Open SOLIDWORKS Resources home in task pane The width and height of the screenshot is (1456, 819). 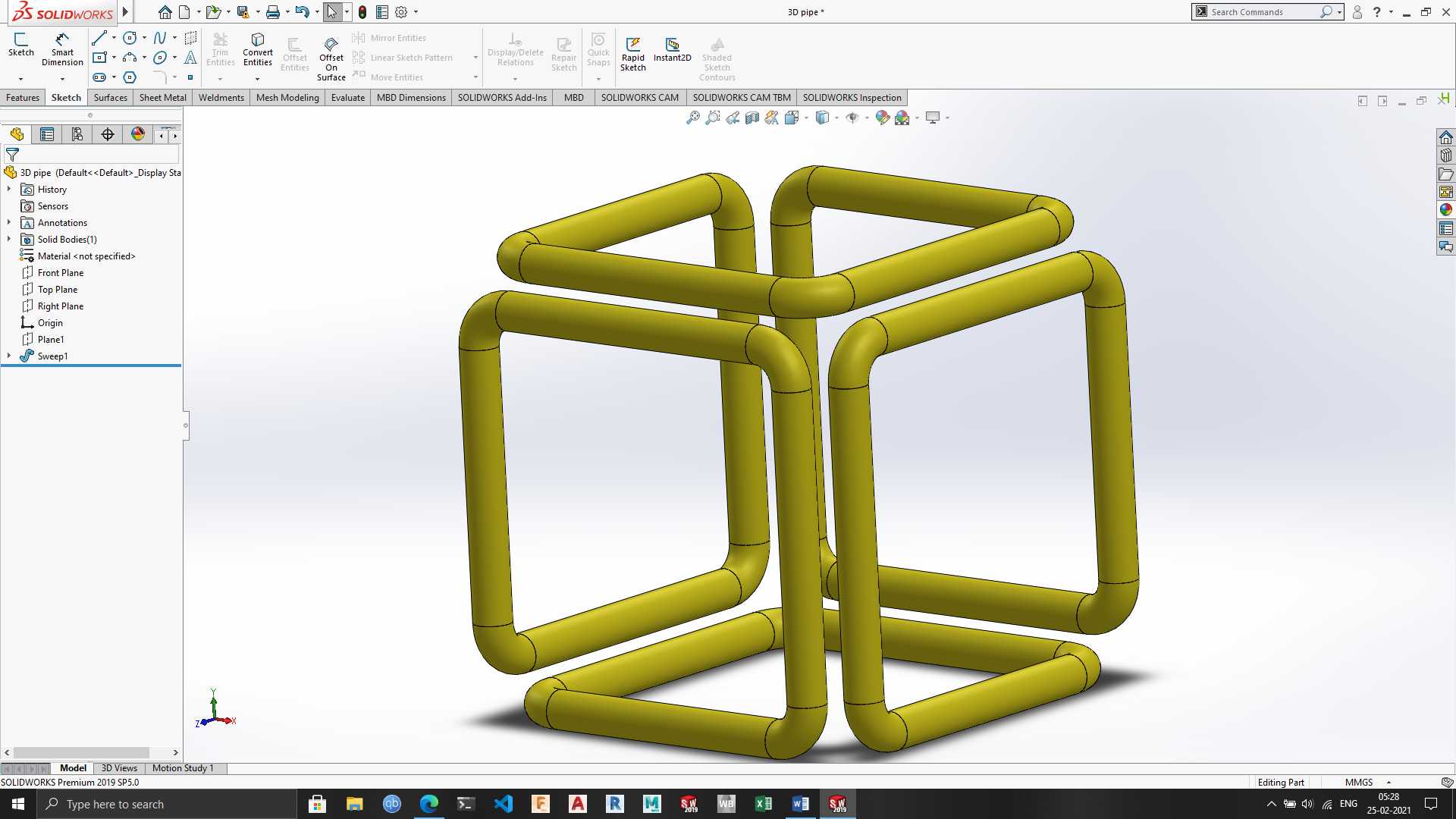tap(1446, 137)
